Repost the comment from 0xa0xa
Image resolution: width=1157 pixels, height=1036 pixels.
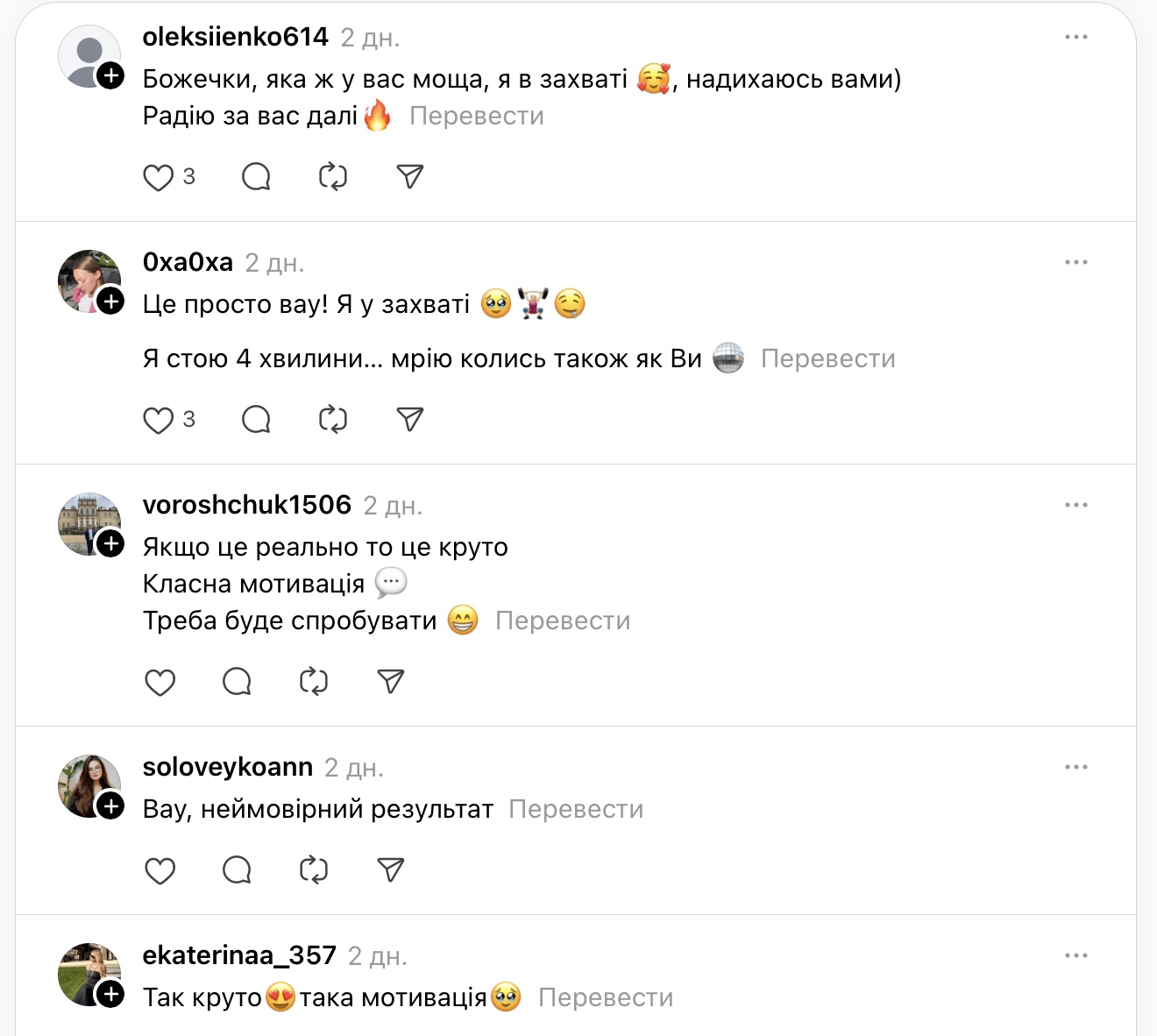click(x=333, y=420)
